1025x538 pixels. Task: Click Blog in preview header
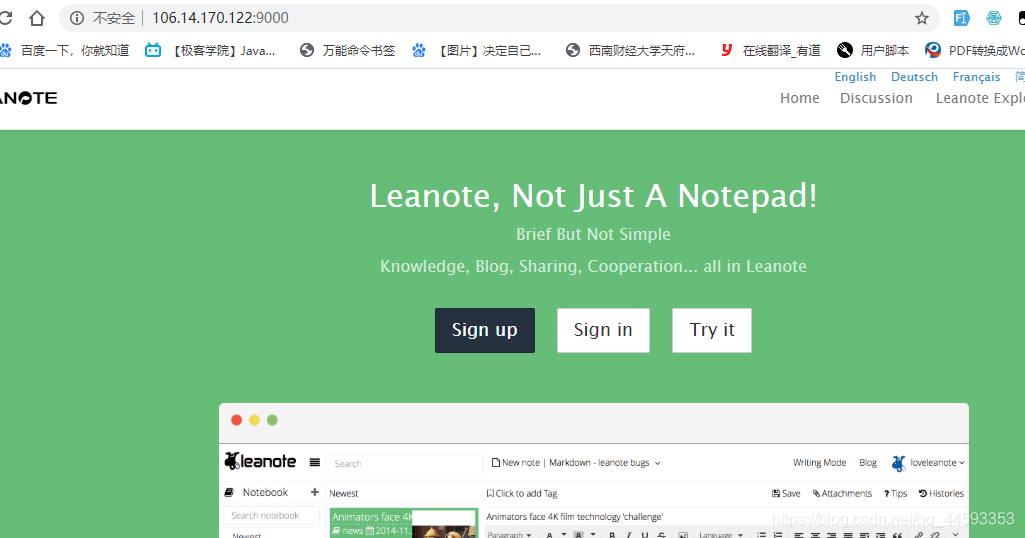[868, 462]
